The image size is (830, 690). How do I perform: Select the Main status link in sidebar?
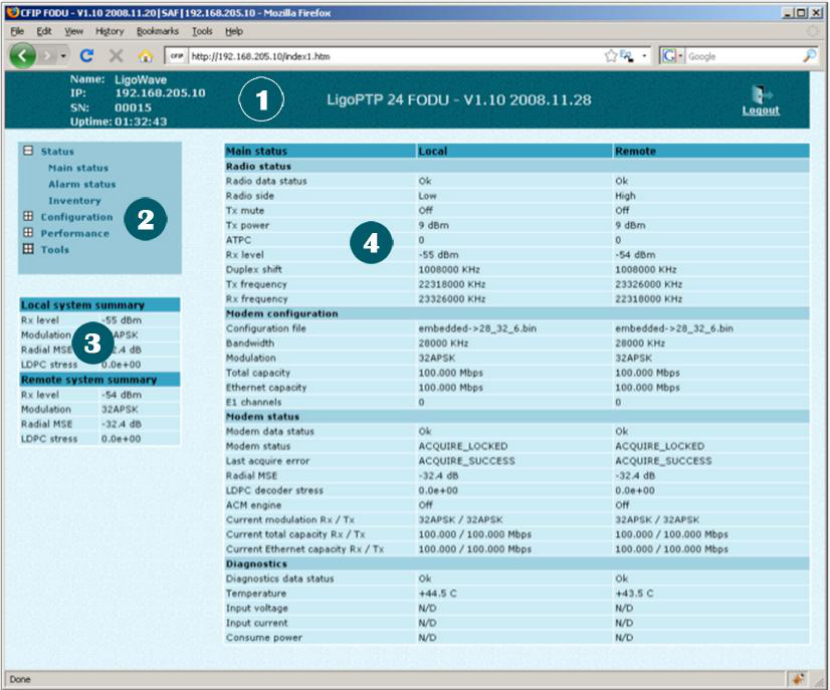pyautogui.click(x=78, y=168)
